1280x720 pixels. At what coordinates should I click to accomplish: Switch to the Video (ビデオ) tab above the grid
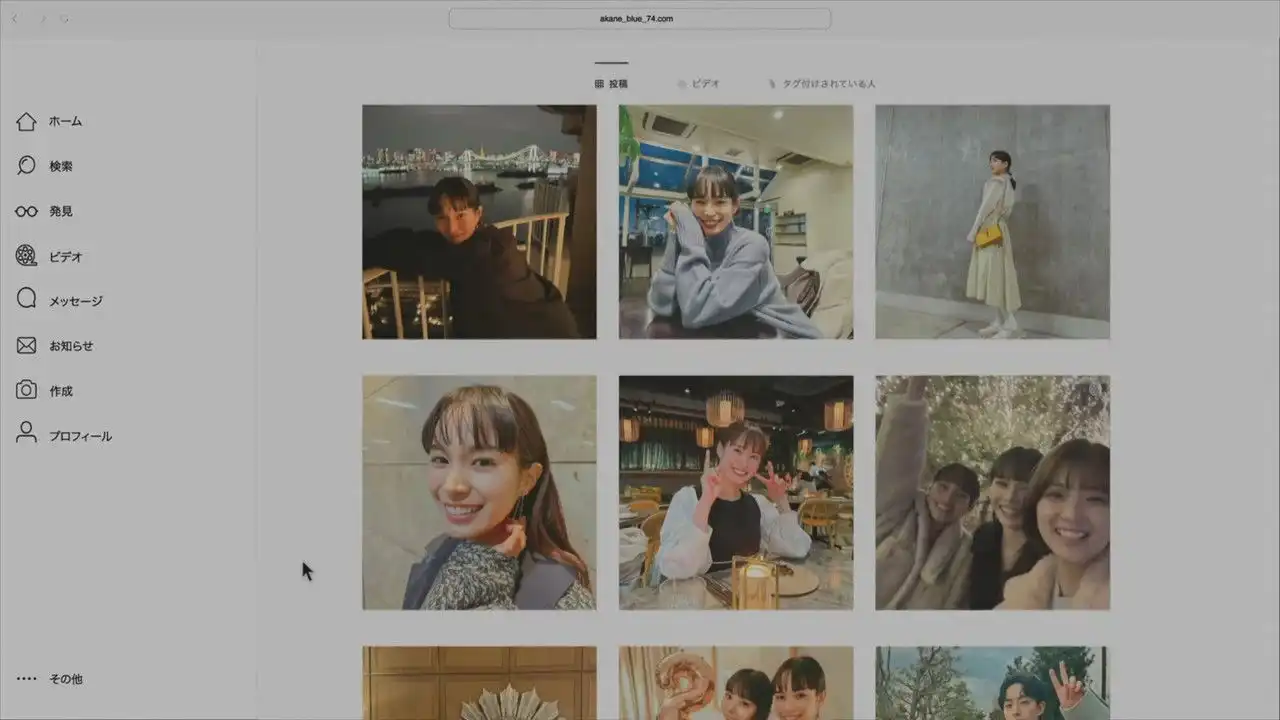click(699, 84)
